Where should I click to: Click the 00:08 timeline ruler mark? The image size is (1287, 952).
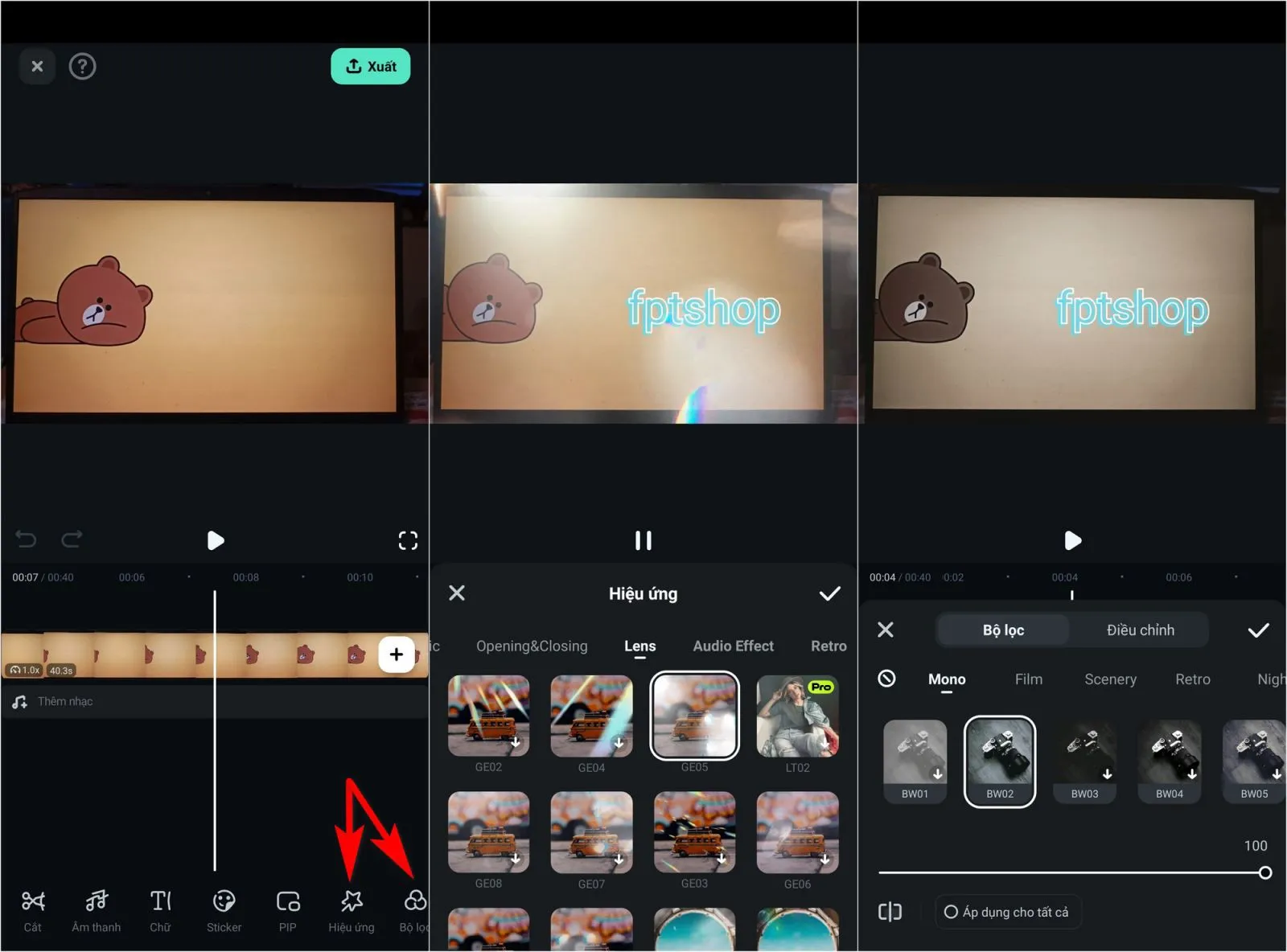tap(245, 577)
